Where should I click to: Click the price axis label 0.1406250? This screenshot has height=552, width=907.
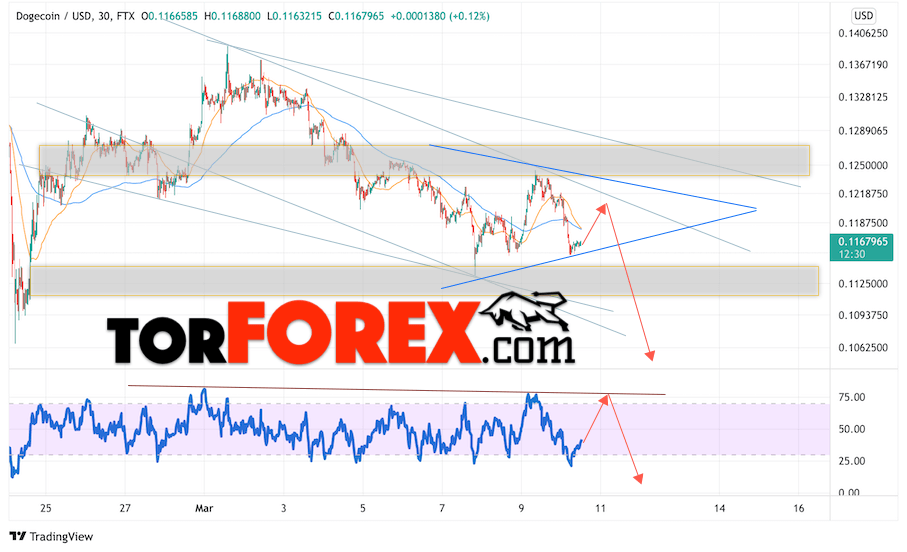[863, 34]
